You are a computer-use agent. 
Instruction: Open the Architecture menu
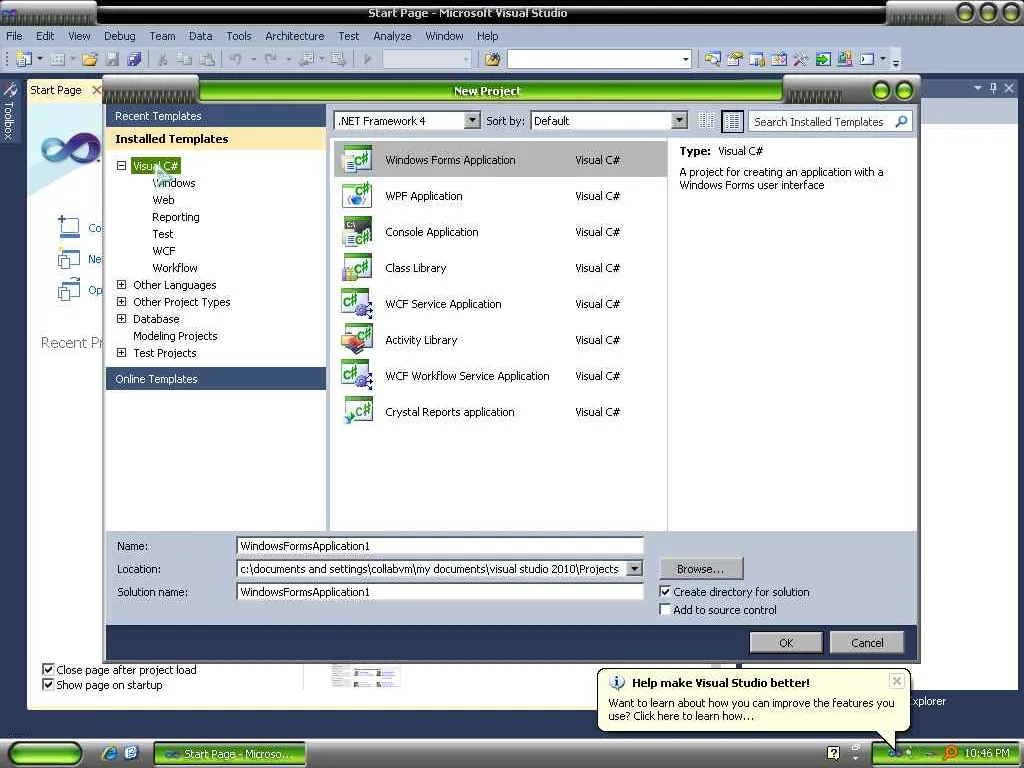295,36
